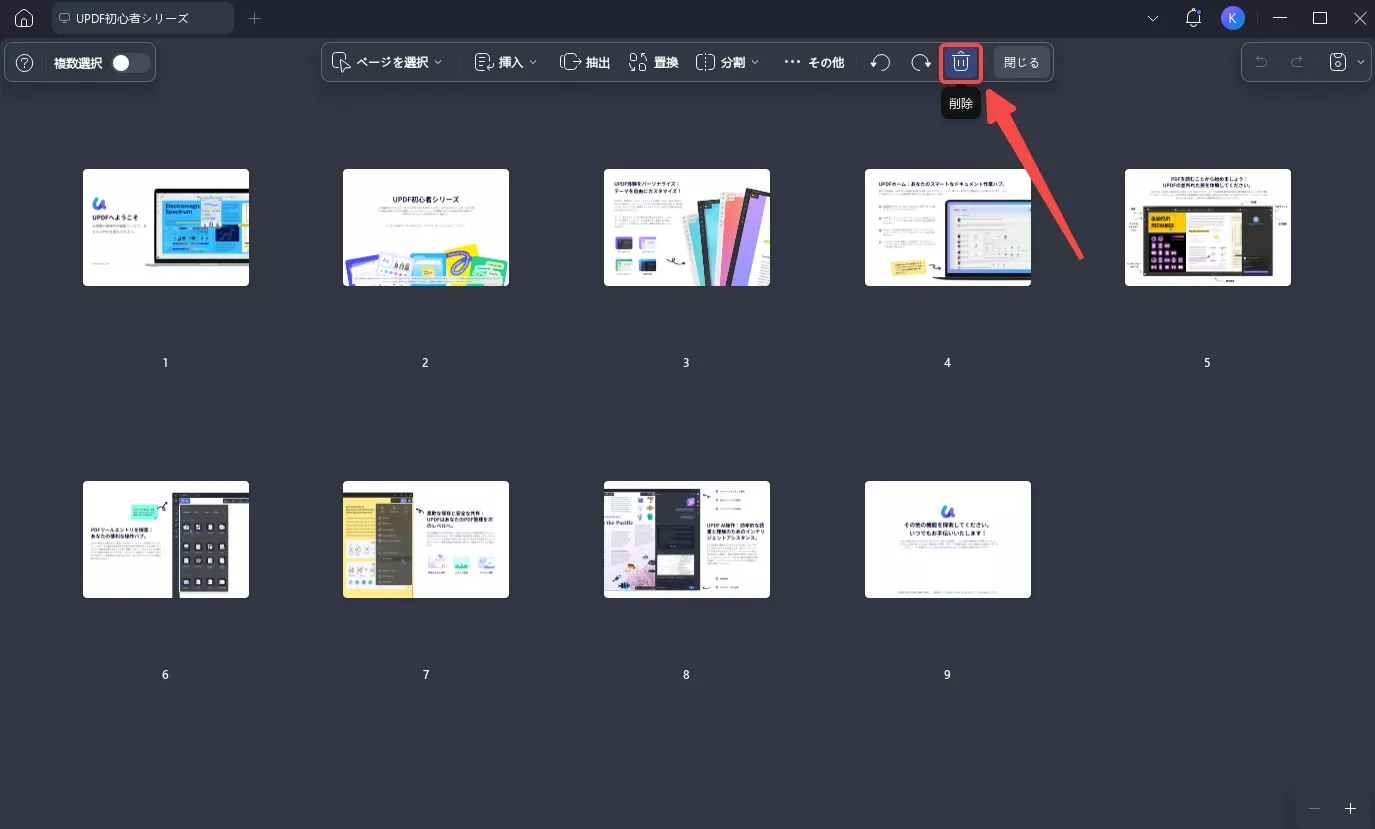Select page 9 thumbnail

click(x=948, y=539)
